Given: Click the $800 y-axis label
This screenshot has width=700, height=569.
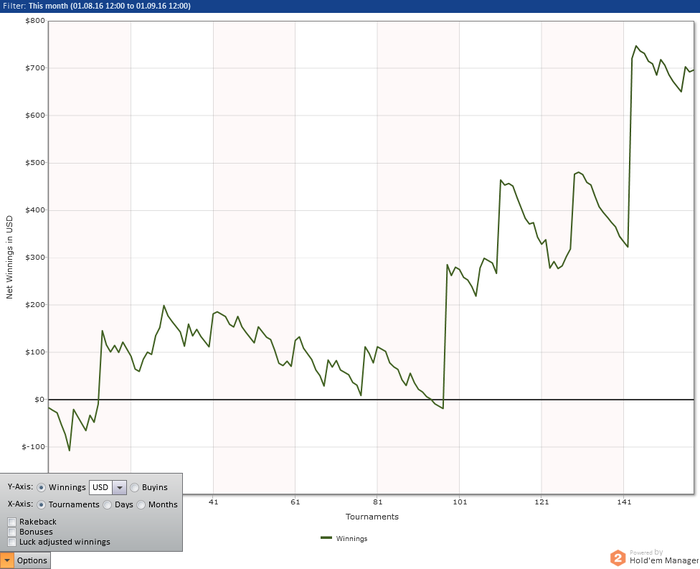Looking at the screenshot, I should (35, 21).
